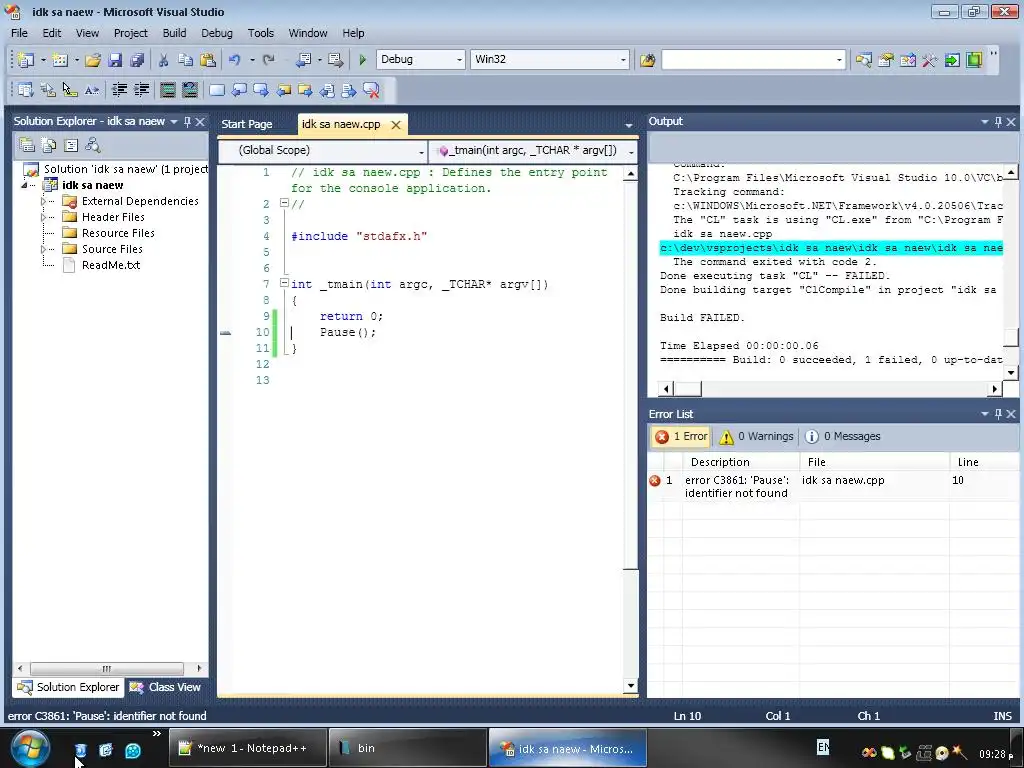Image resolution: width=1024 pixels, height=768 pixels.
Task: Expand the External Dependencies folder
Action: [44, 201]
